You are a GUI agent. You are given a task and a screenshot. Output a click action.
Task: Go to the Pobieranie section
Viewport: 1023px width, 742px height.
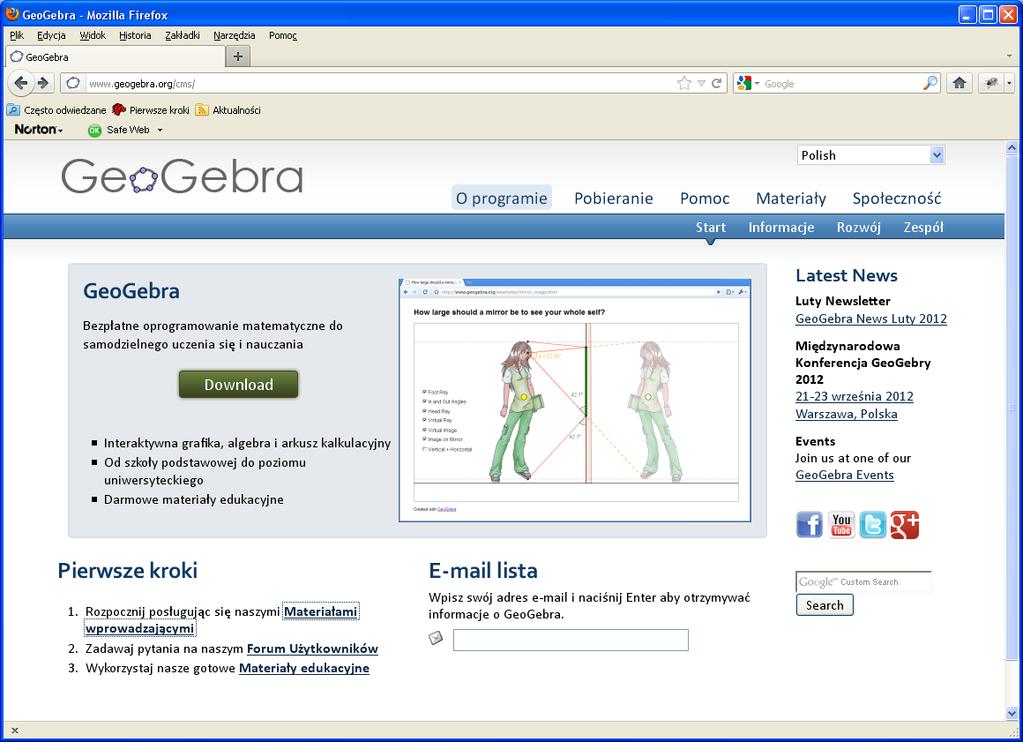pyautogui.click(x=613, y=198)
